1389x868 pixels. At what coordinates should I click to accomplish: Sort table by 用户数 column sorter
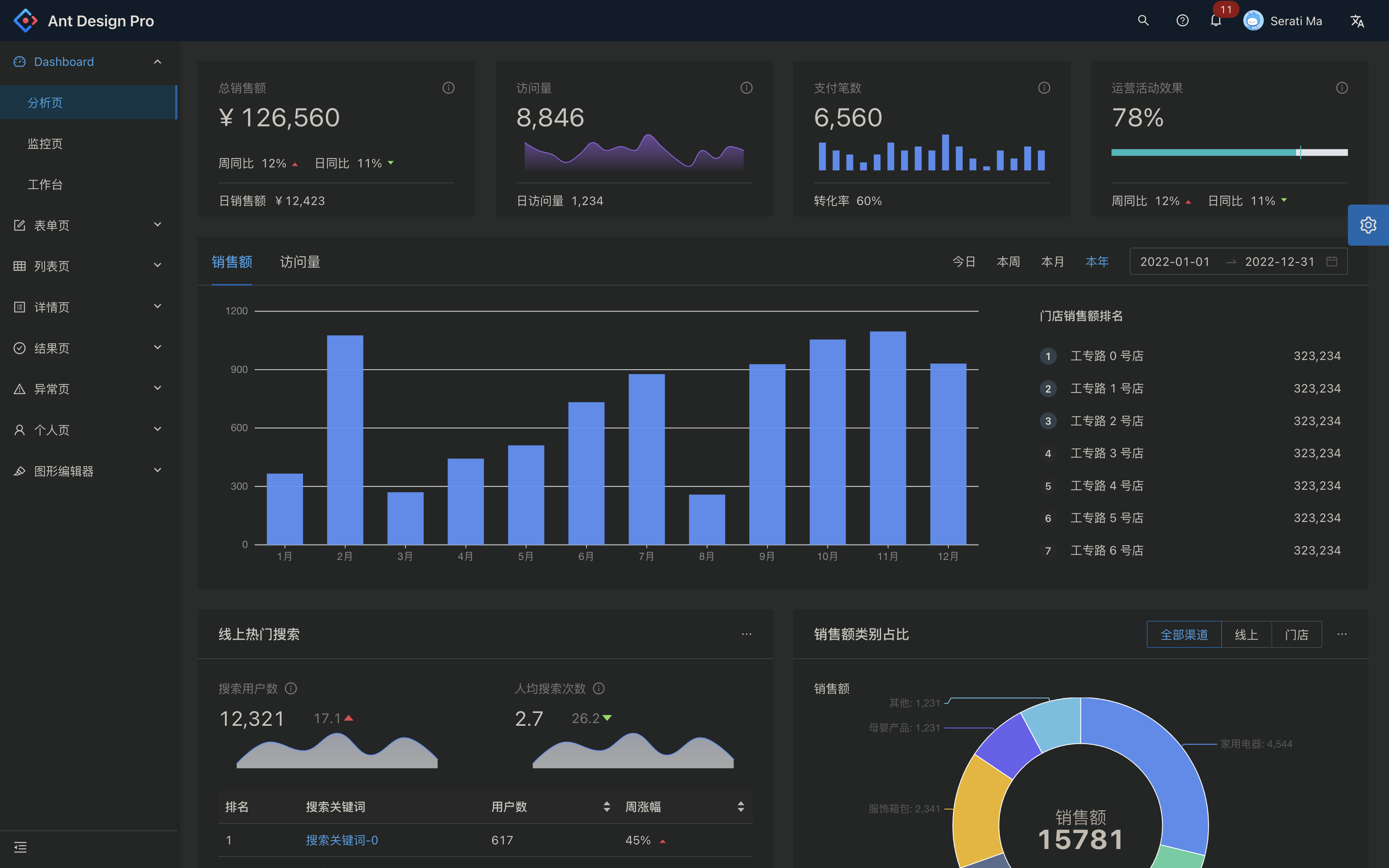pyautogui.click(x=607, y=806)
